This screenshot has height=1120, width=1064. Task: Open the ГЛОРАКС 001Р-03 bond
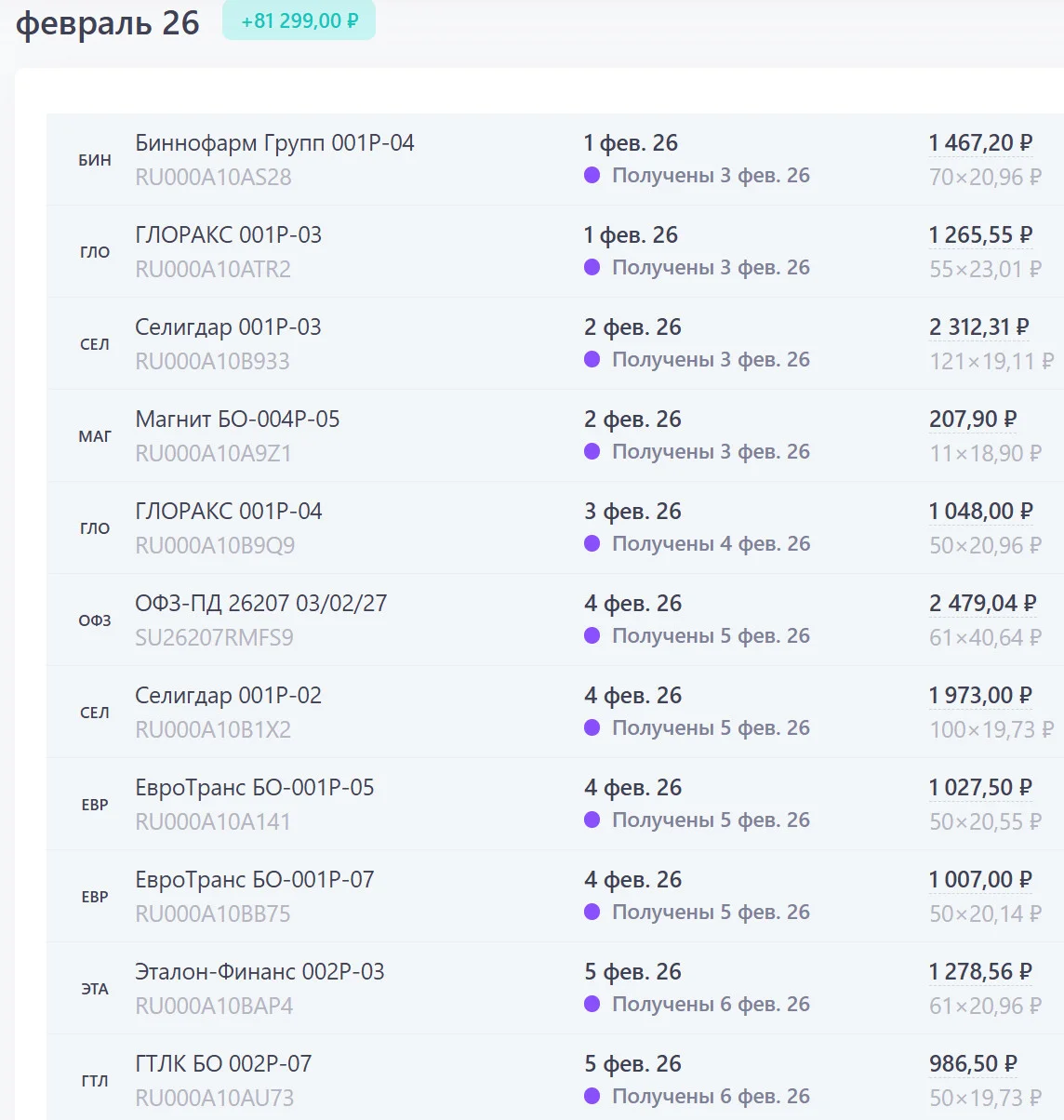228,235
